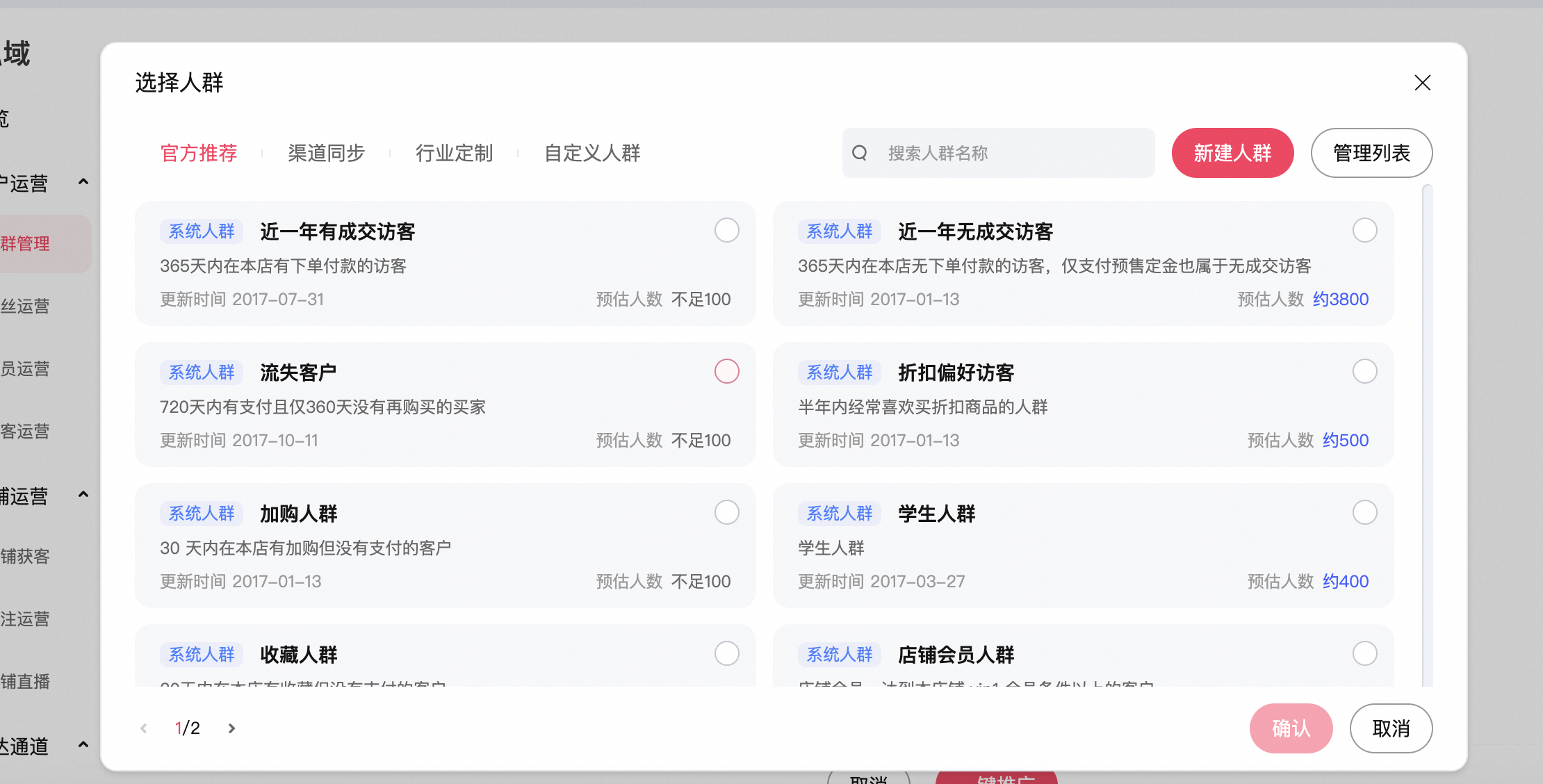Click 365天内在本店有下单付款的访客 description
Image resolution: width=1543 pixels, height=784 pixels.
(284, 266)
